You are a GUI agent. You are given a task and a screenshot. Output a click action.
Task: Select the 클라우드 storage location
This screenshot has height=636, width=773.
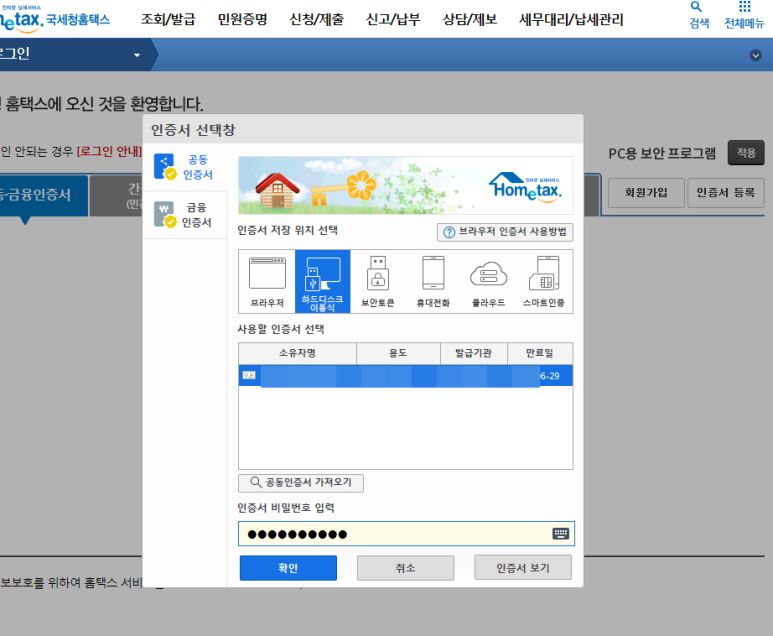point(488,282)
